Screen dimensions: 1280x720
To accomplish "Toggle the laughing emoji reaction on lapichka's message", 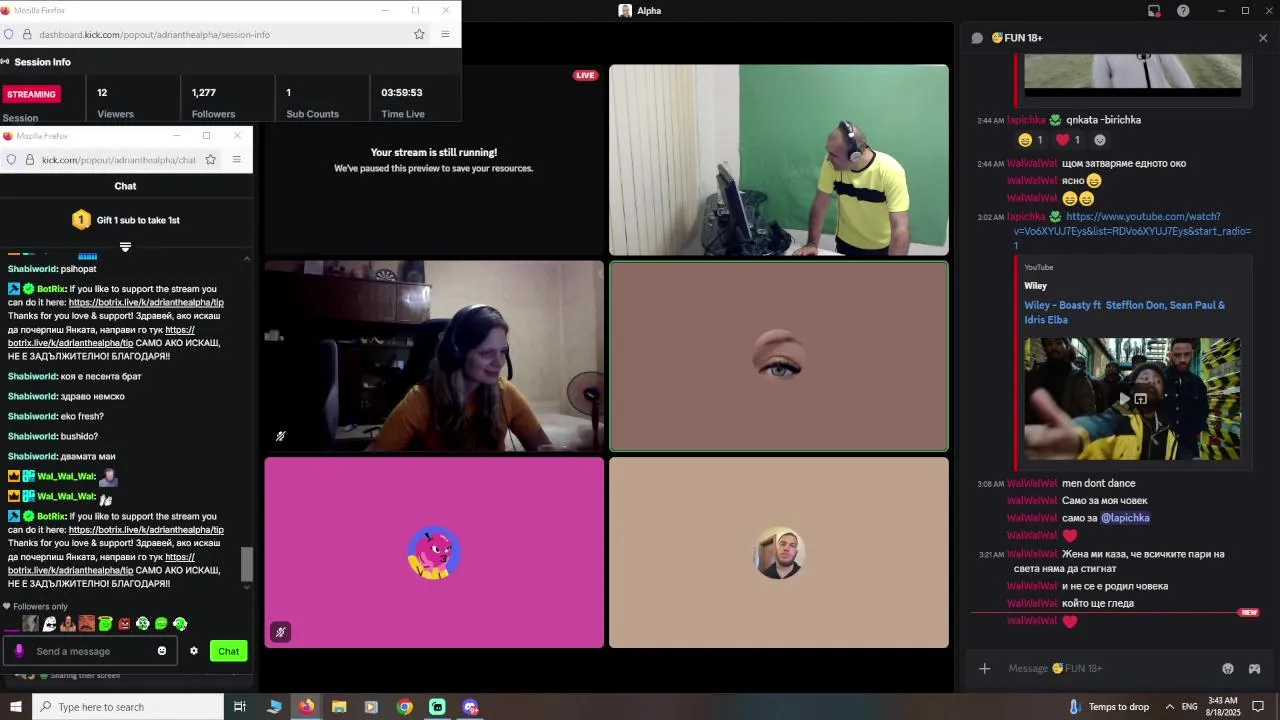I will coord(1030,140).
